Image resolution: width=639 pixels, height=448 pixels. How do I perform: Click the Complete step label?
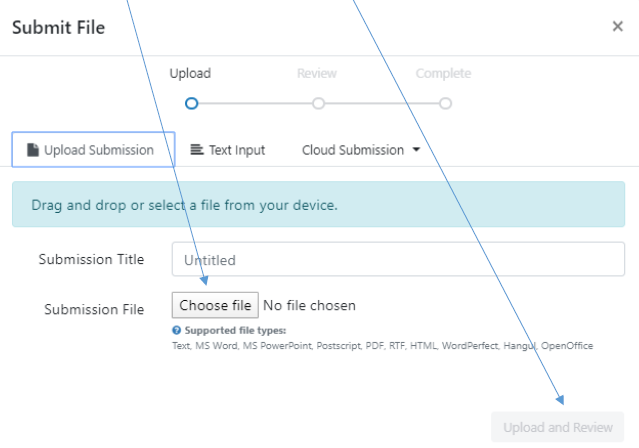pyautogui.click(x=443, y=73)
